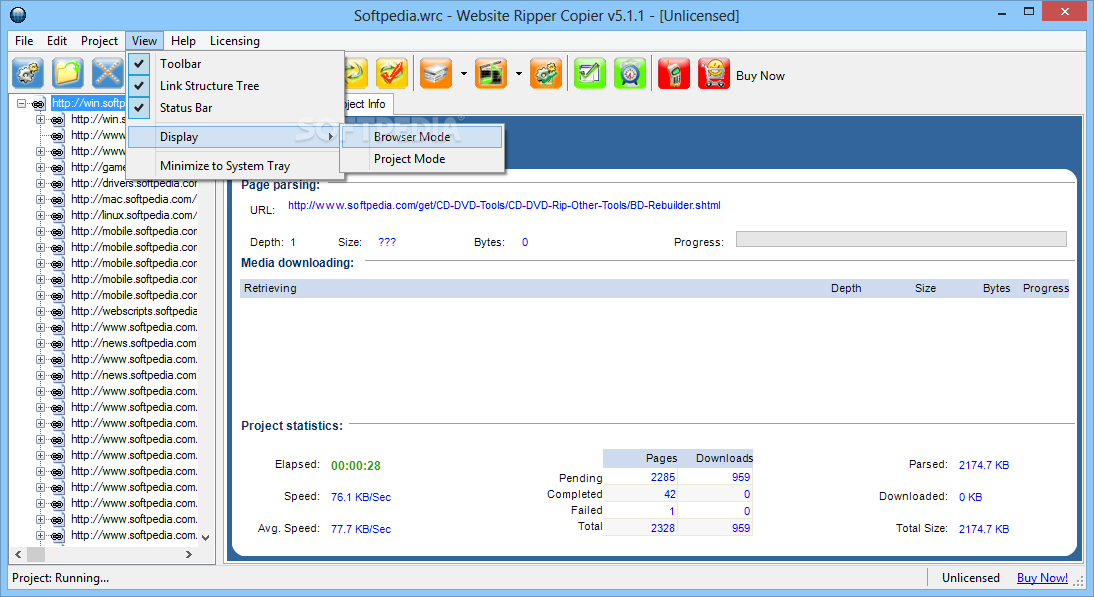The height and width of the screenshot is (597, 1094).
Task: Open the BD-Rebuilder.shtml URL link
Action: (504, 205)
